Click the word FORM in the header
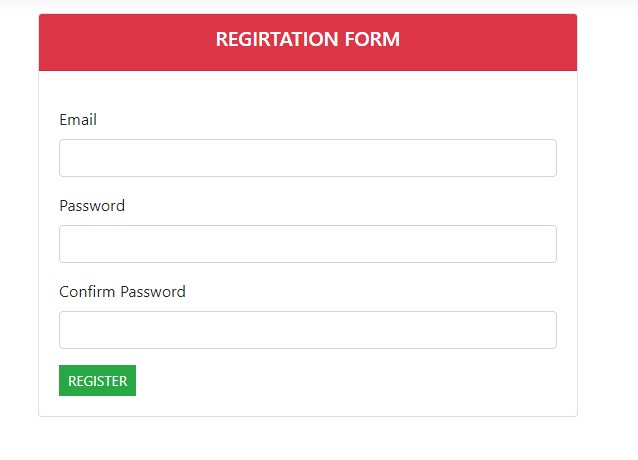The image size is (638, 460). point(372,39)
